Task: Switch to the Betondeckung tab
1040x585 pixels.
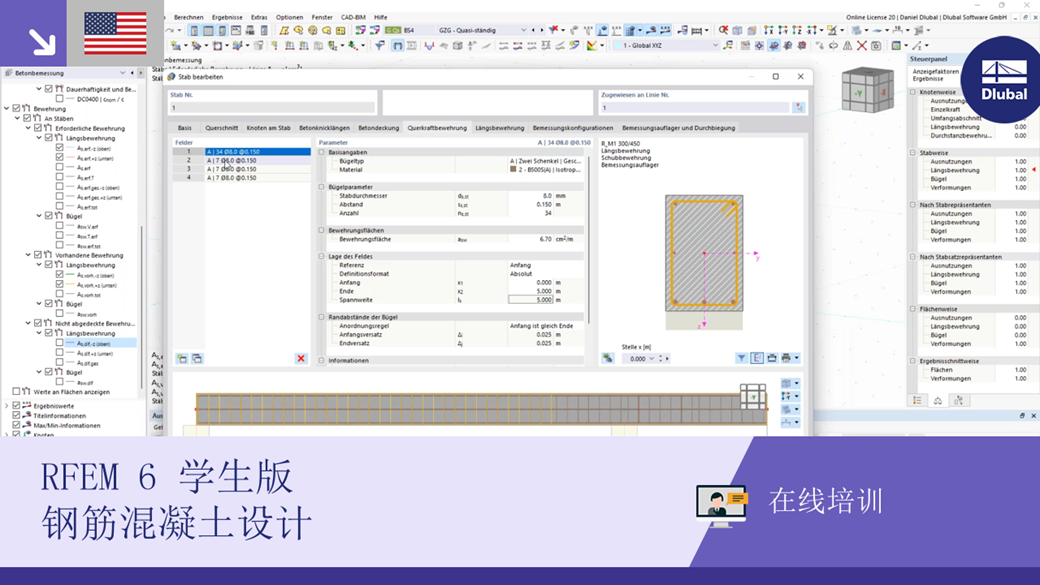Action: [x=379, y=127]
